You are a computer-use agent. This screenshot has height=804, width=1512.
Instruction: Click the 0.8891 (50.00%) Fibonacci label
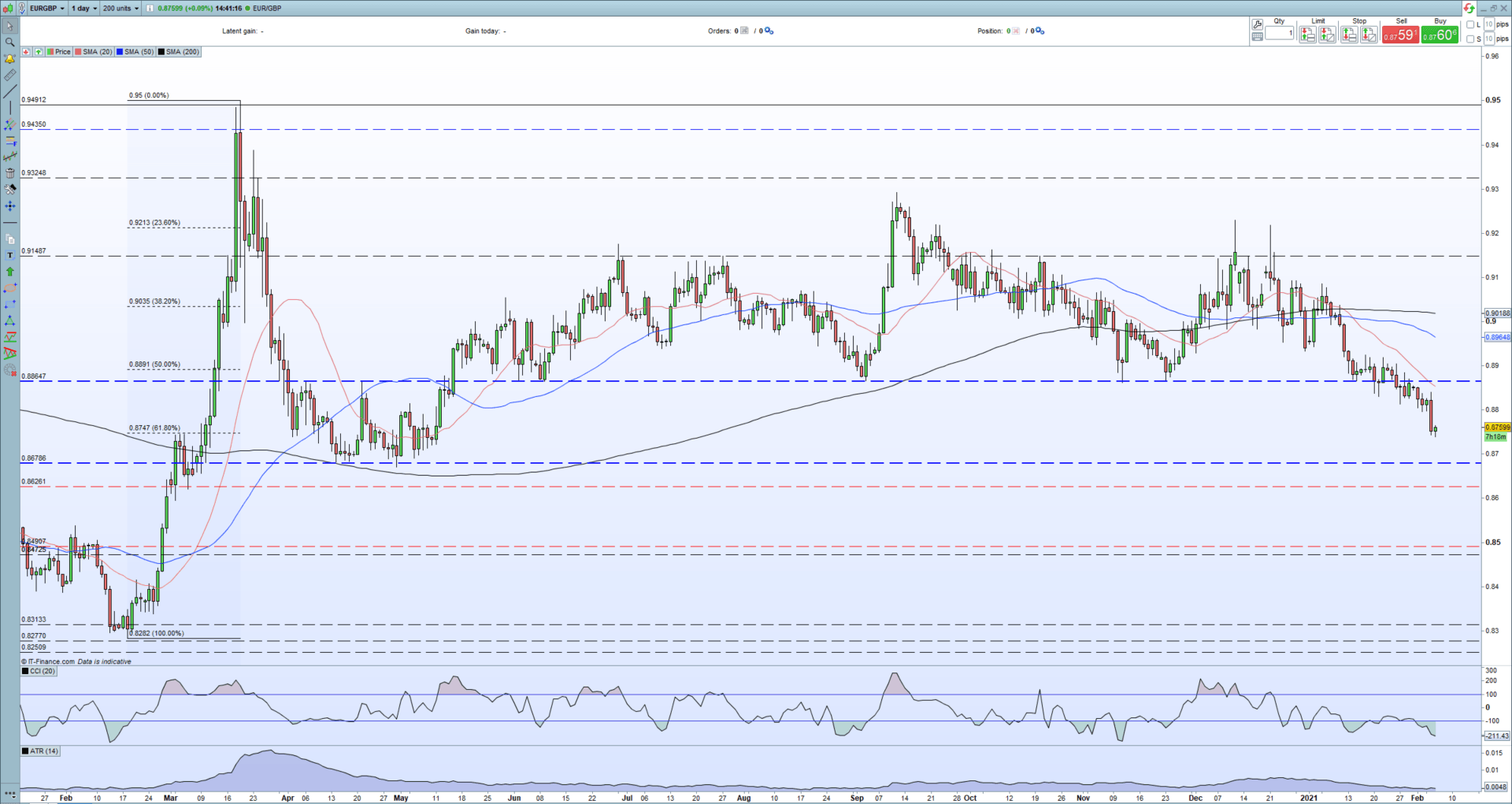[x=154, y=365]
